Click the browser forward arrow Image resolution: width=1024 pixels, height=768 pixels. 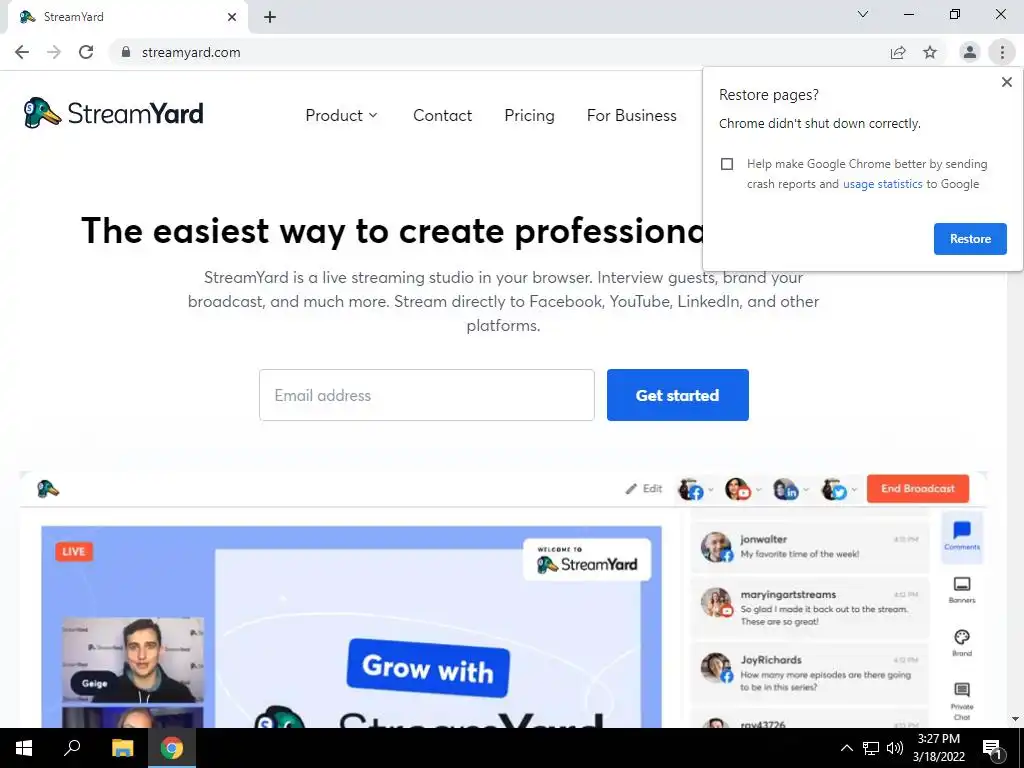click(54, 52)
